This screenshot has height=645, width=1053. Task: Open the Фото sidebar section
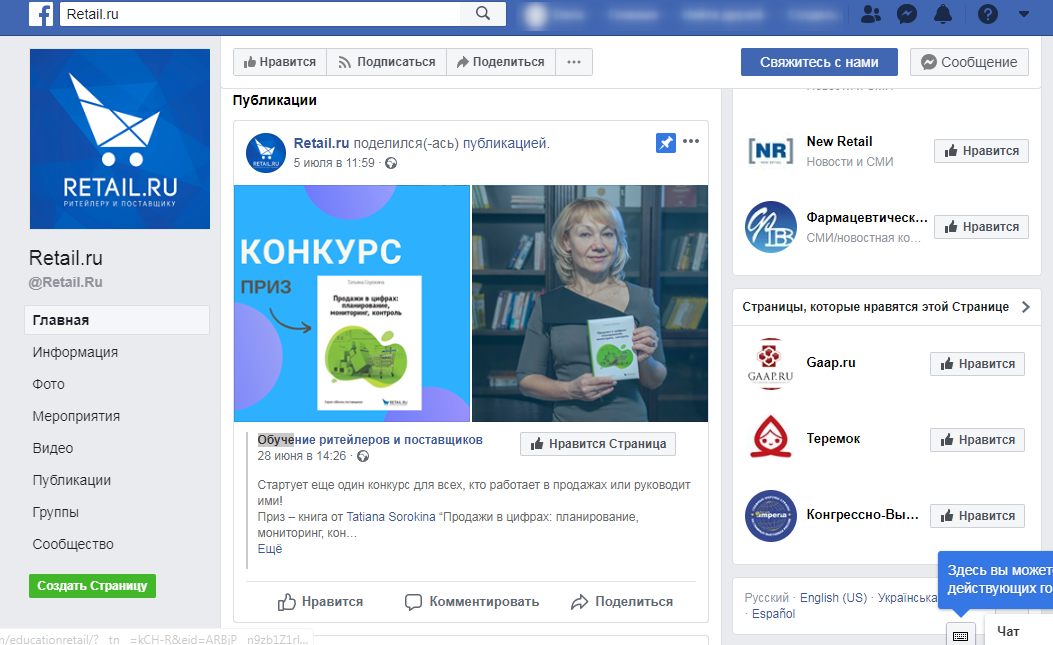click(48, 384)
